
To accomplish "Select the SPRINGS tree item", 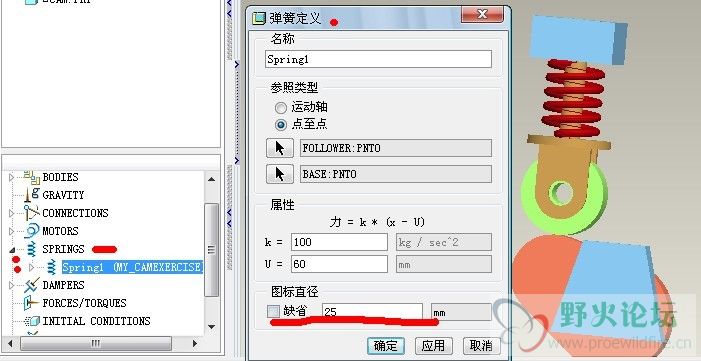I will coord(63,249).
